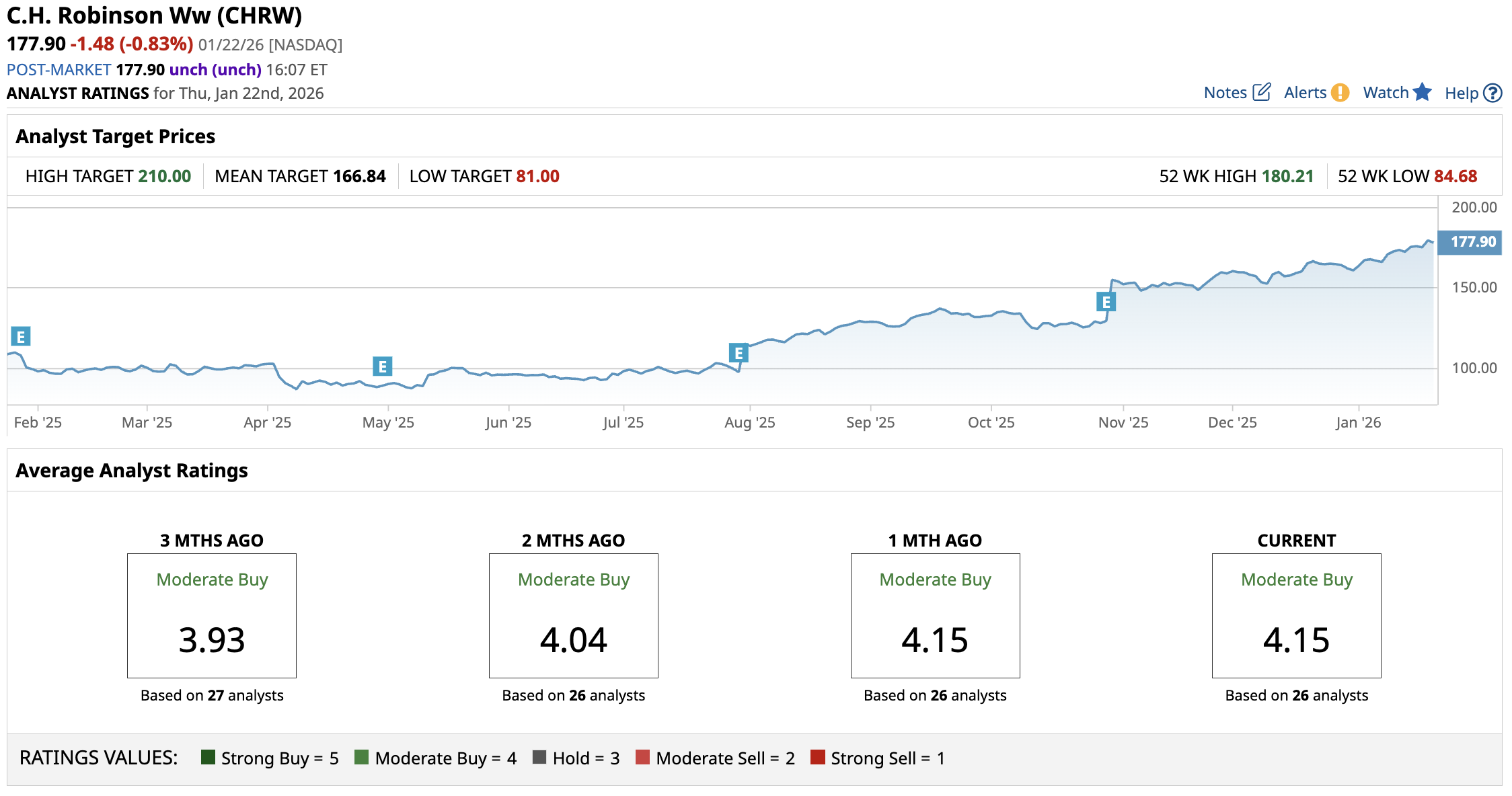Click the 2 MTHS AGO 4.04 rating box

click(x=573, y=615)
